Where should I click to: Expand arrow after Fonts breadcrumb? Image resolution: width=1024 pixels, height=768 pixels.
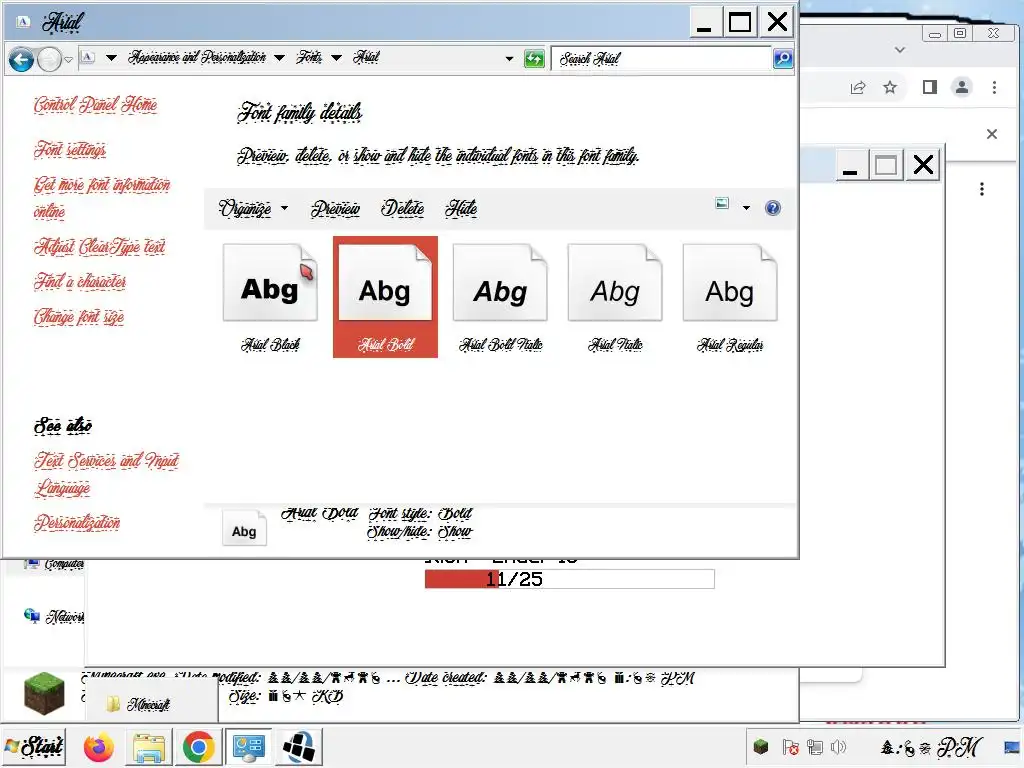tap(336, 57)
